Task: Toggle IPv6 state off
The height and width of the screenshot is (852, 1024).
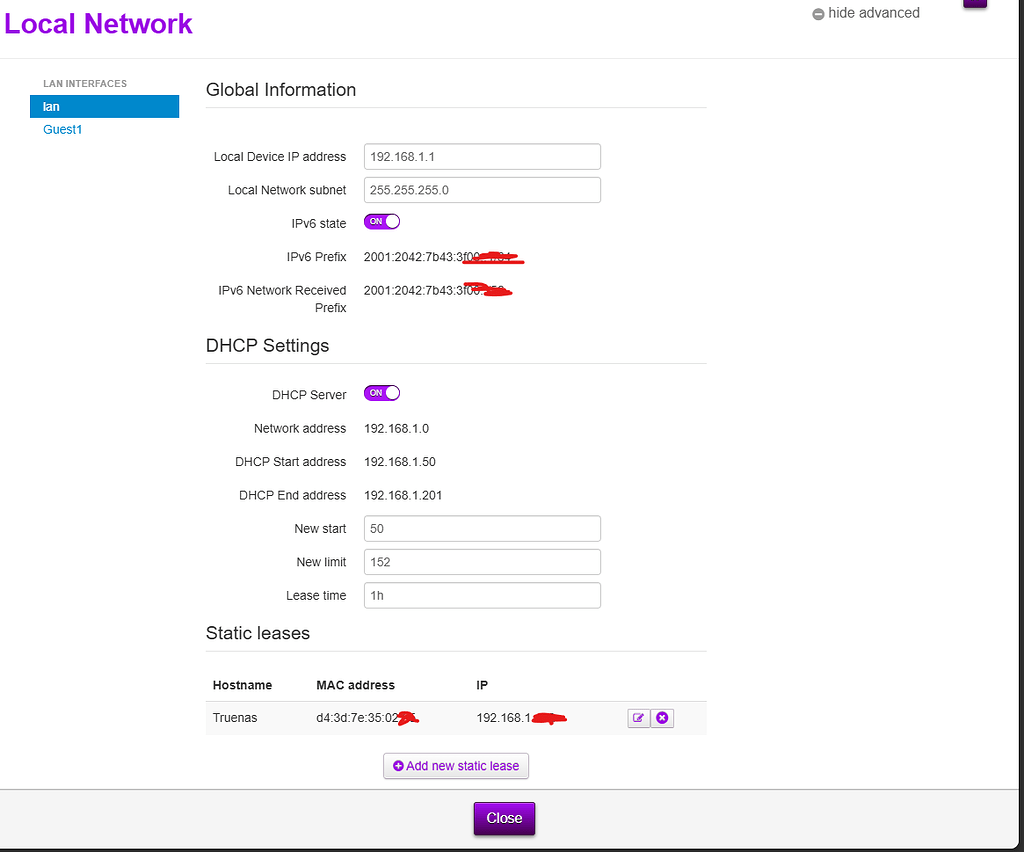Action: [x=381, y=221]
